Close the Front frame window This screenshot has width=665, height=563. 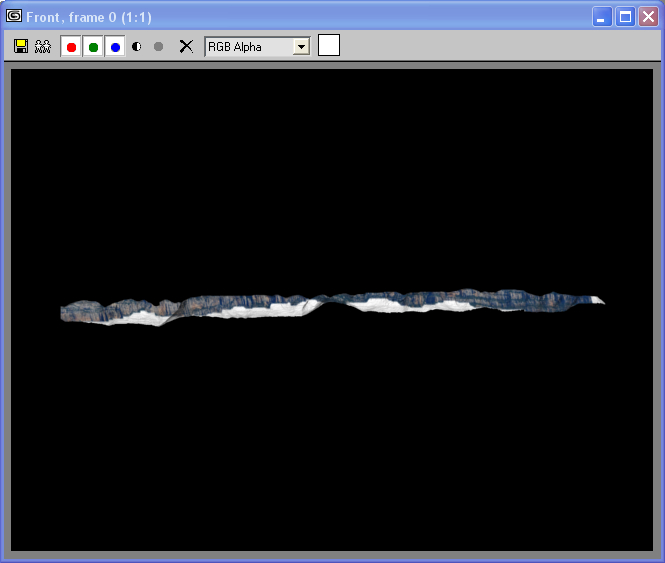(x=648, y=17)
